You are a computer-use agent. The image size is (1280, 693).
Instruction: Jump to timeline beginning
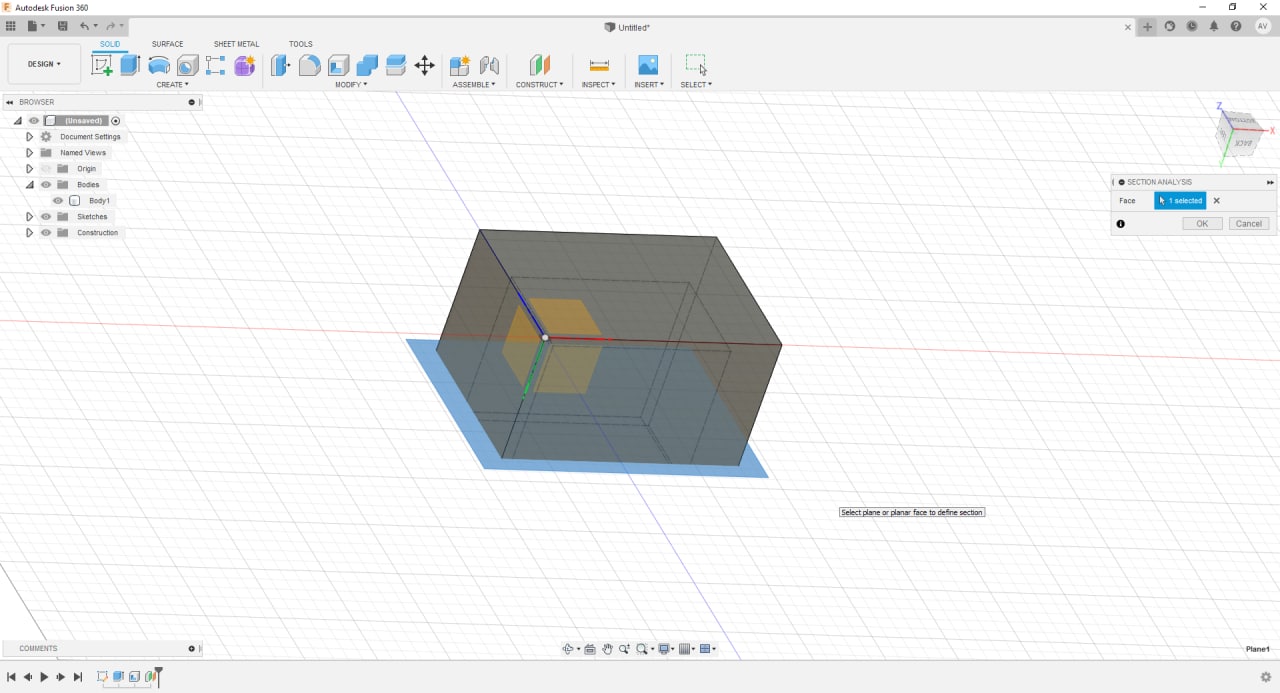pos(11,677)
